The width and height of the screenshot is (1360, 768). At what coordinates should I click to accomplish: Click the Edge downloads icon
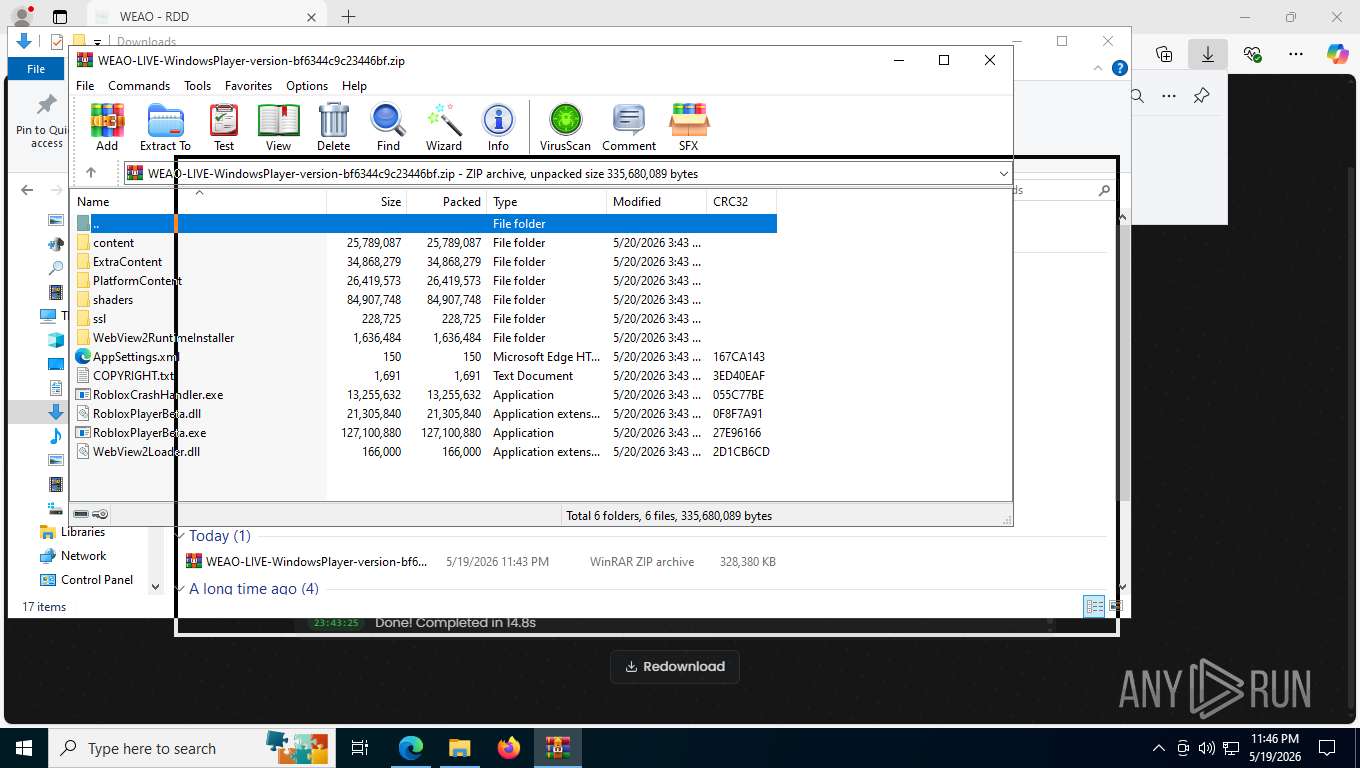pos(1208,54)
